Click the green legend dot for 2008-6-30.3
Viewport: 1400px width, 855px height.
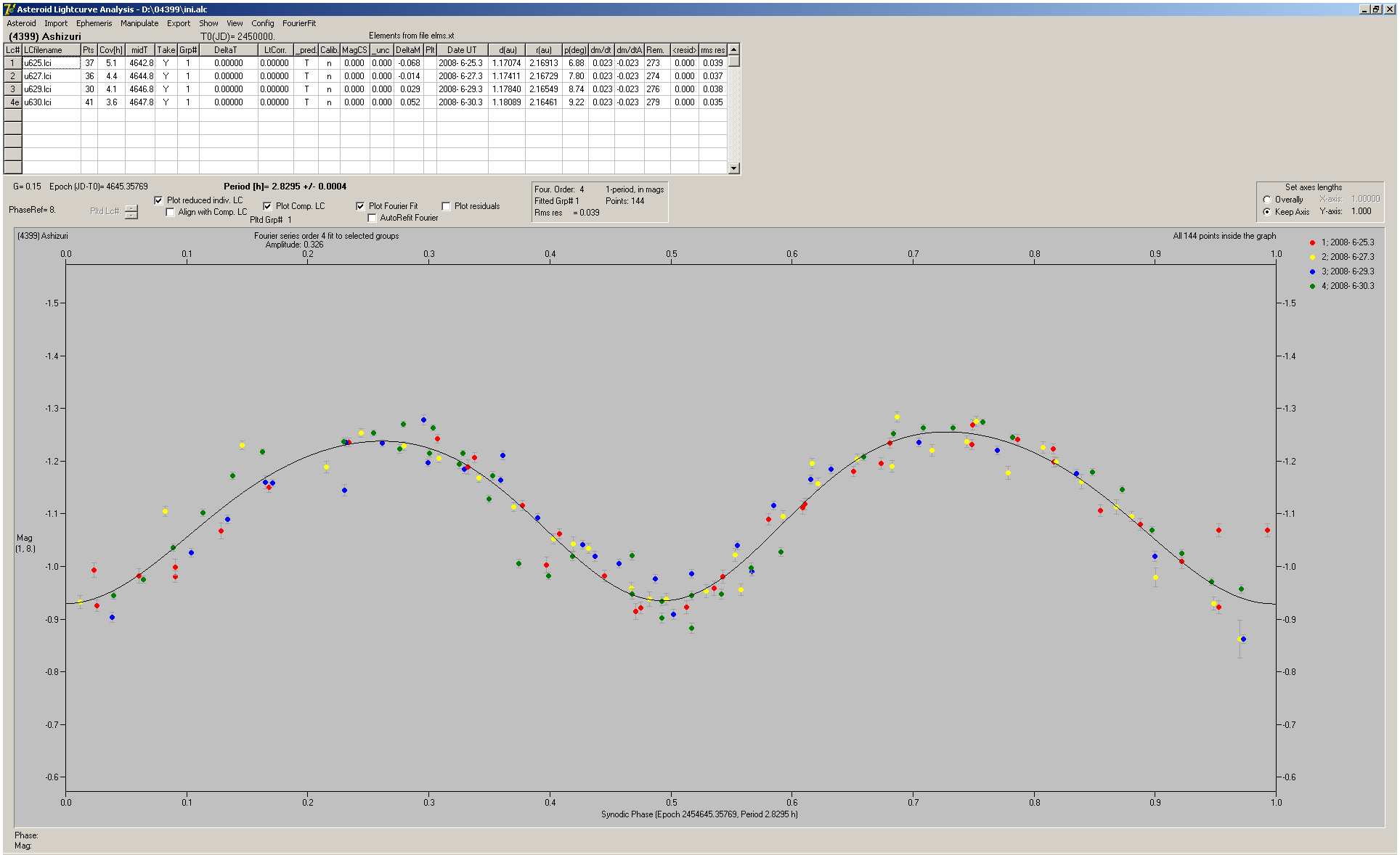click(x=1312, y=286)
